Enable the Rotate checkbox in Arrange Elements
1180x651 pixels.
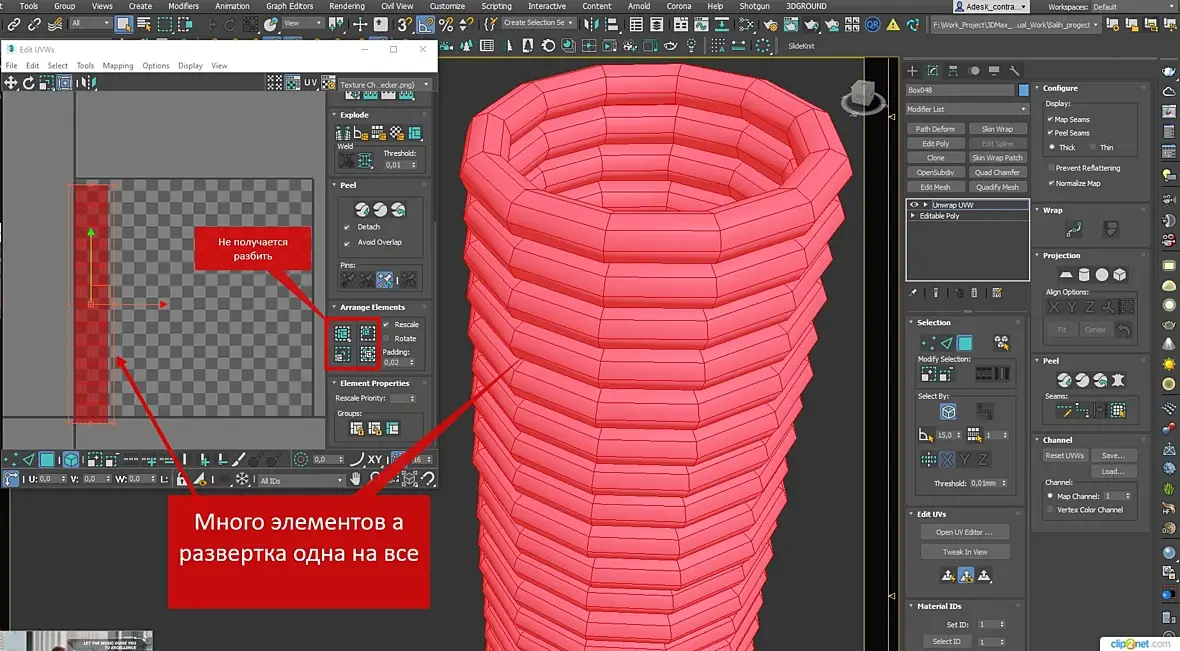coord(387,338)
